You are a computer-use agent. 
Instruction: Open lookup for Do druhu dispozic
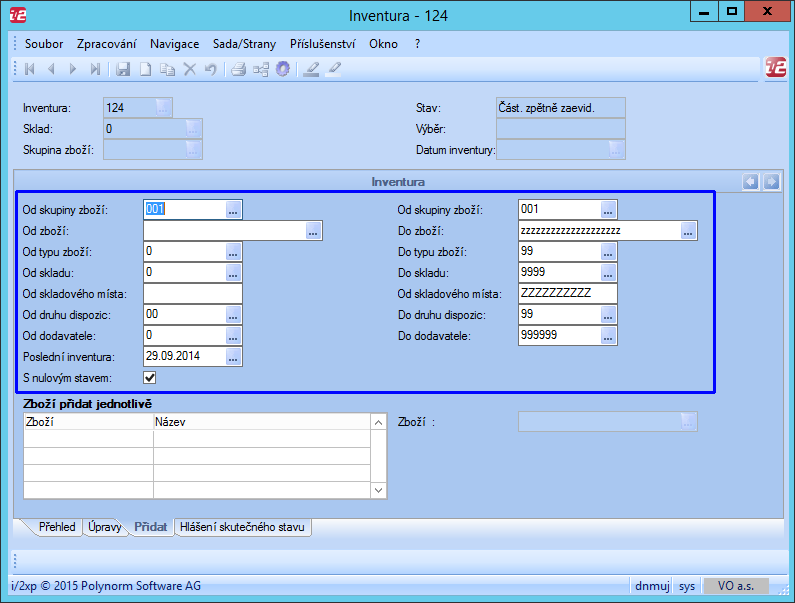[x=608, y=315]
